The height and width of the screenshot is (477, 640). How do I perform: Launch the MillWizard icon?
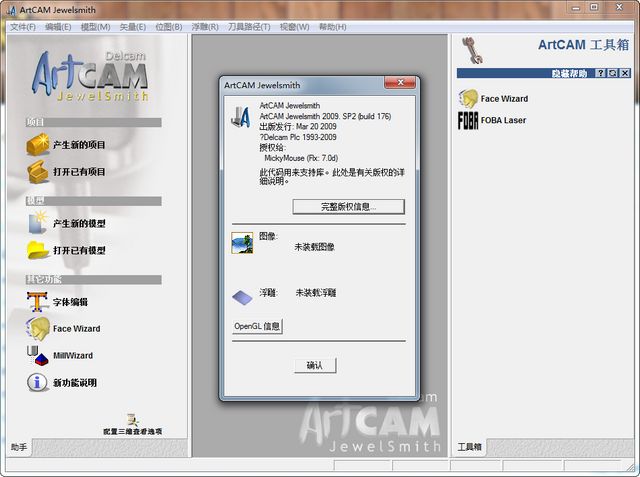pyautogui.click(x=38, y=355)
